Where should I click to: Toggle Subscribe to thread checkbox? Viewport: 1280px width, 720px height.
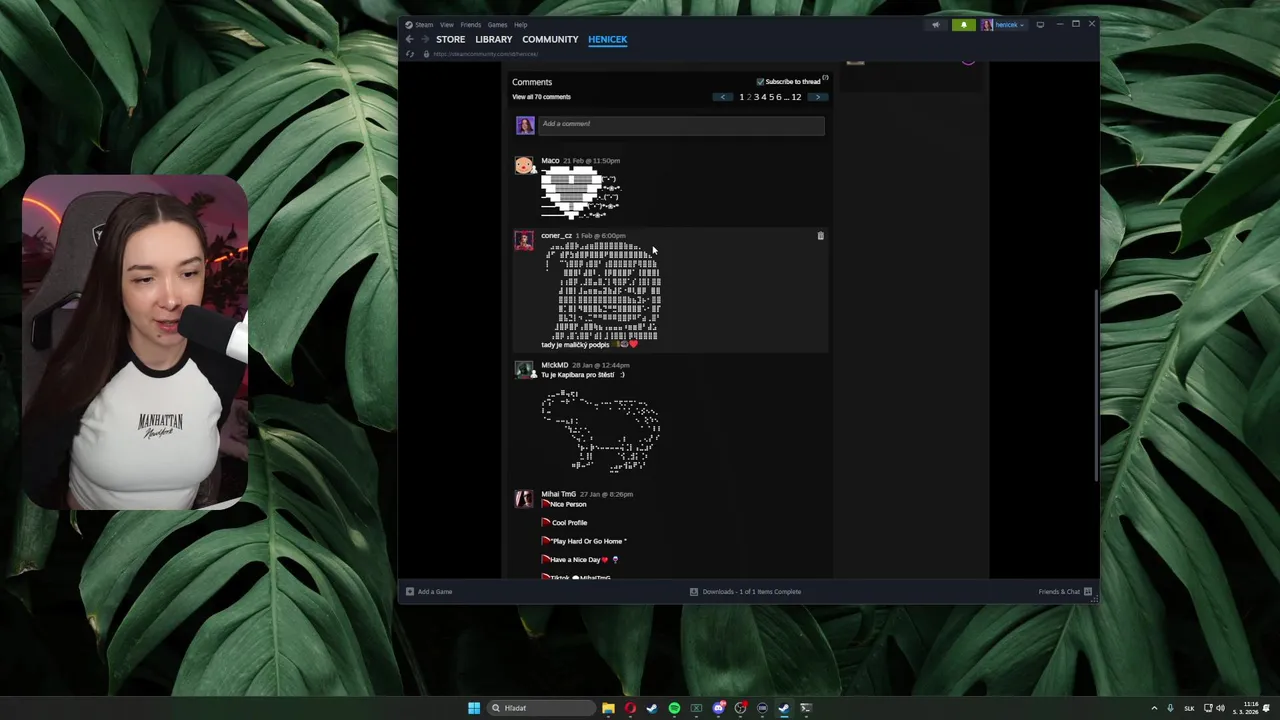pos(760,82)
